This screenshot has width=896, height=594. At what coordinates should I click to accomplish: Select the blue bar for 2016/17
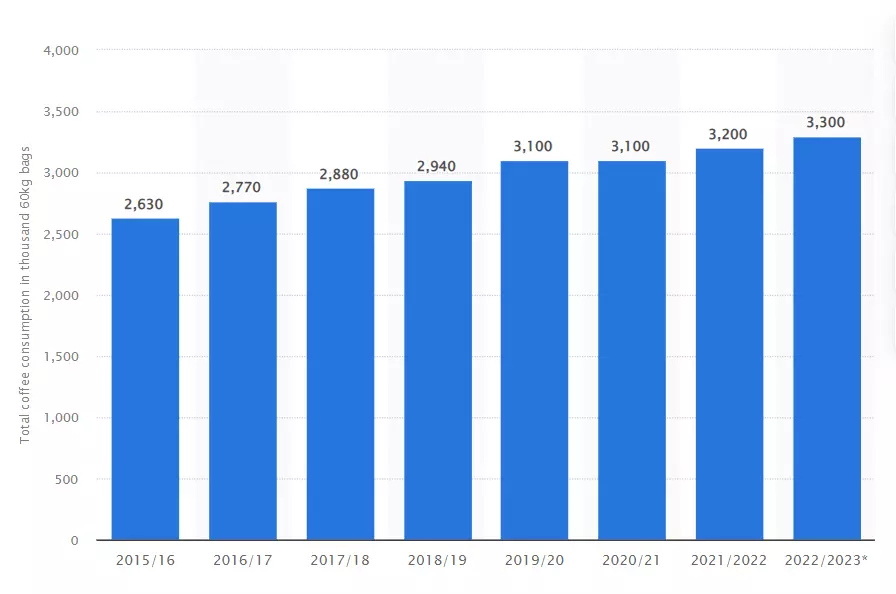tap(243, 371)
